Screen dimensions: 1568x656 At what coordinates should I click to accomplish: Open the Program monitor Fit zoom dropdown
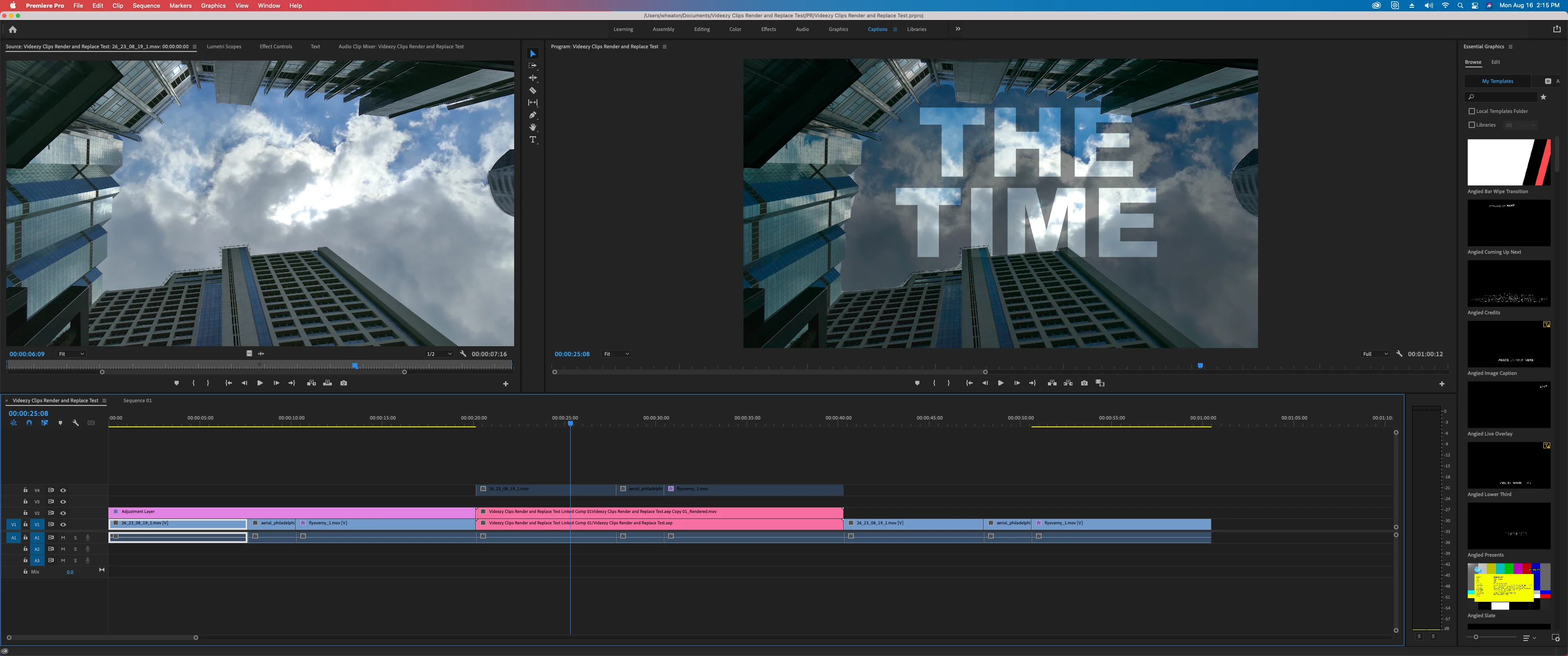(616, 354)
